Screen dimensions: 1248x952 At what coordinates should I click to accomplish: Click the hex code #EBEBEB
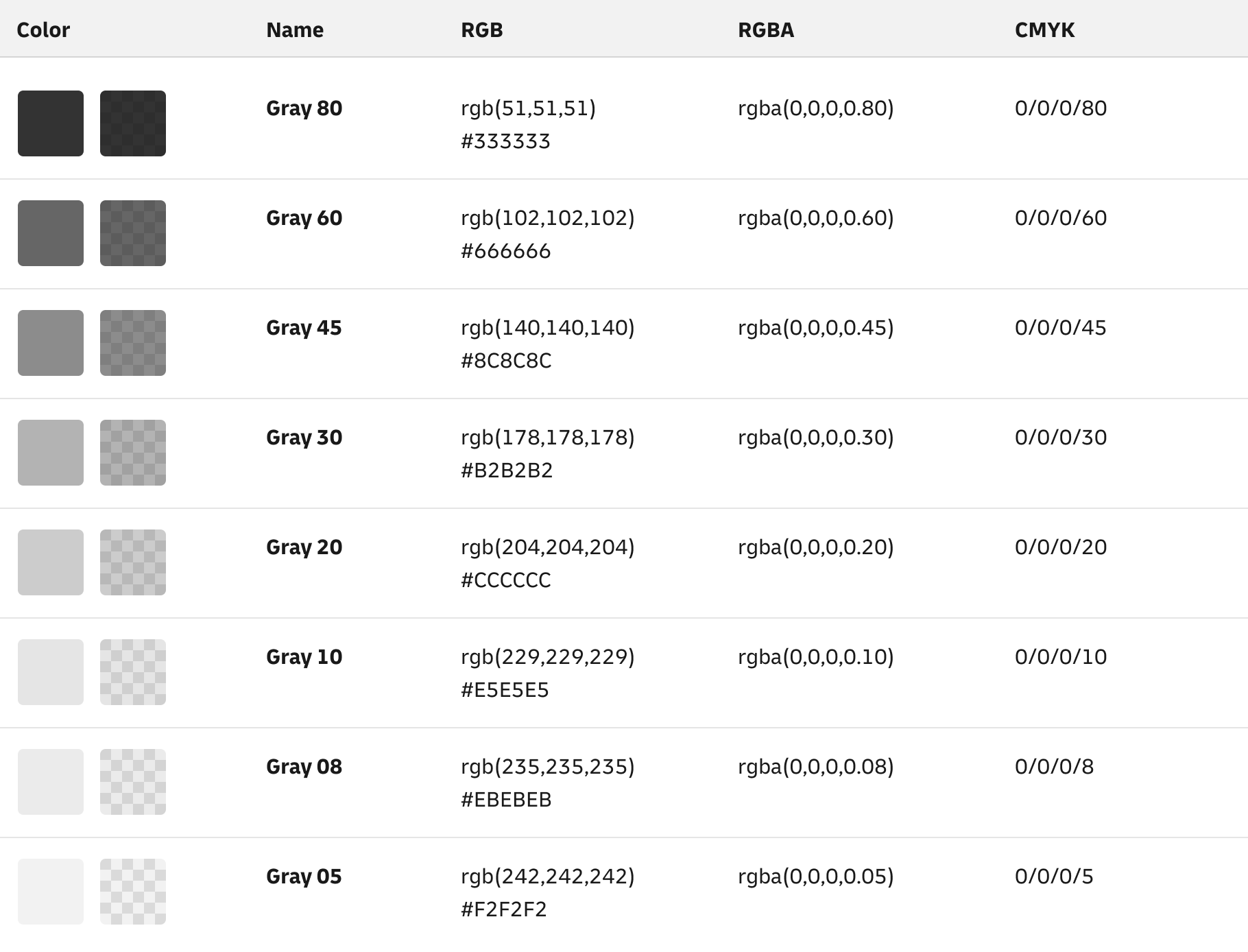tap(506, 800)
